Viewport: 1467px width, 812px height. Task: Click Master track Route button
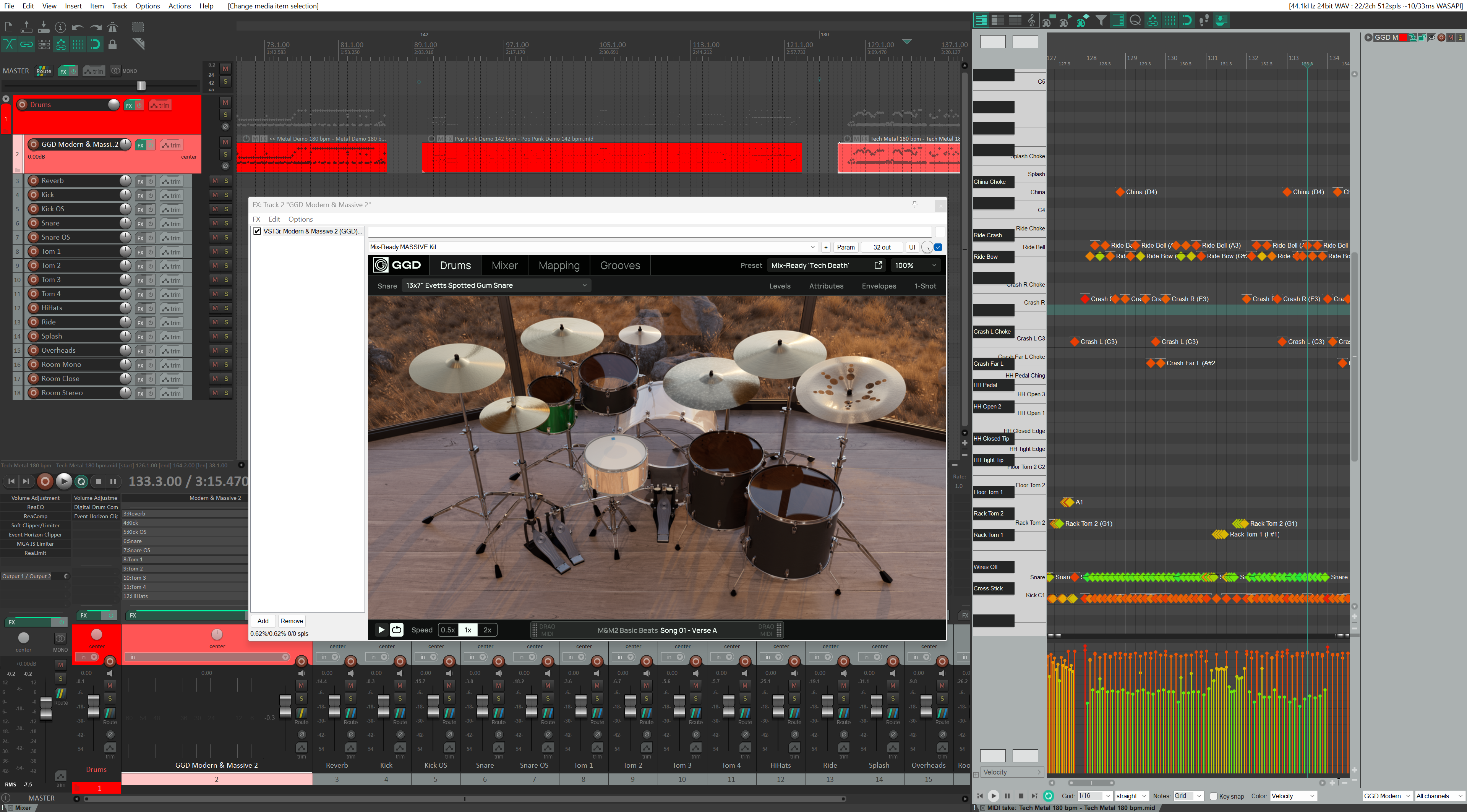[44, 71]
